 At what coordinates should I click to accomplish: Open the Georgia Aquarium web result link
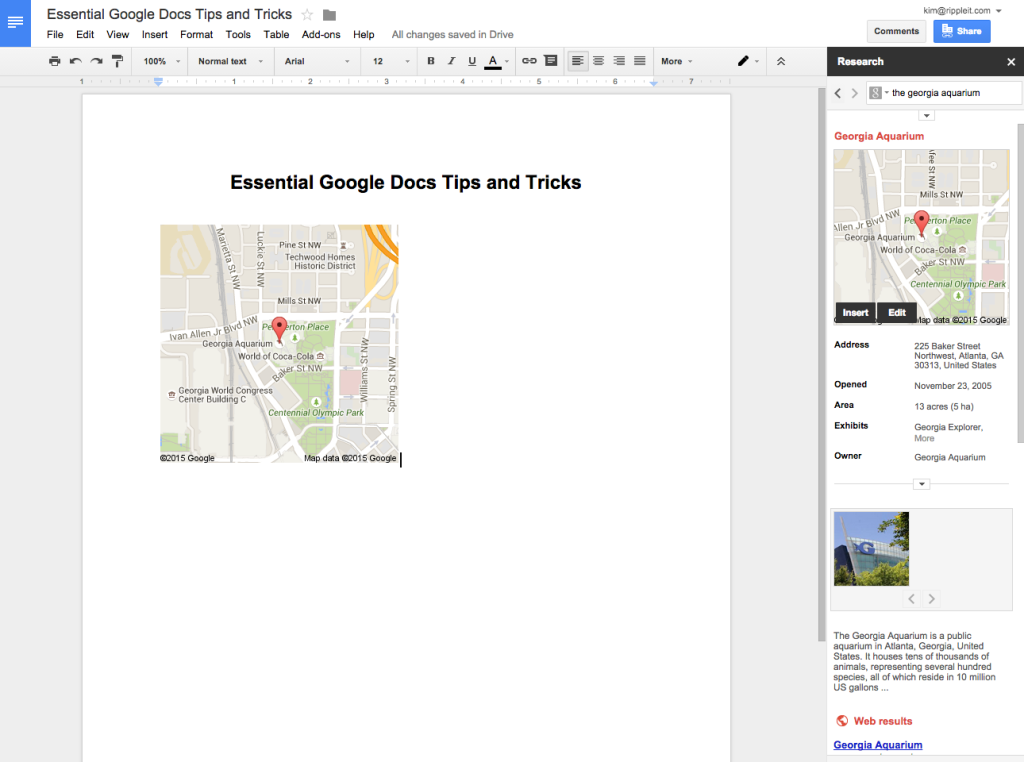tap(877, 744)
